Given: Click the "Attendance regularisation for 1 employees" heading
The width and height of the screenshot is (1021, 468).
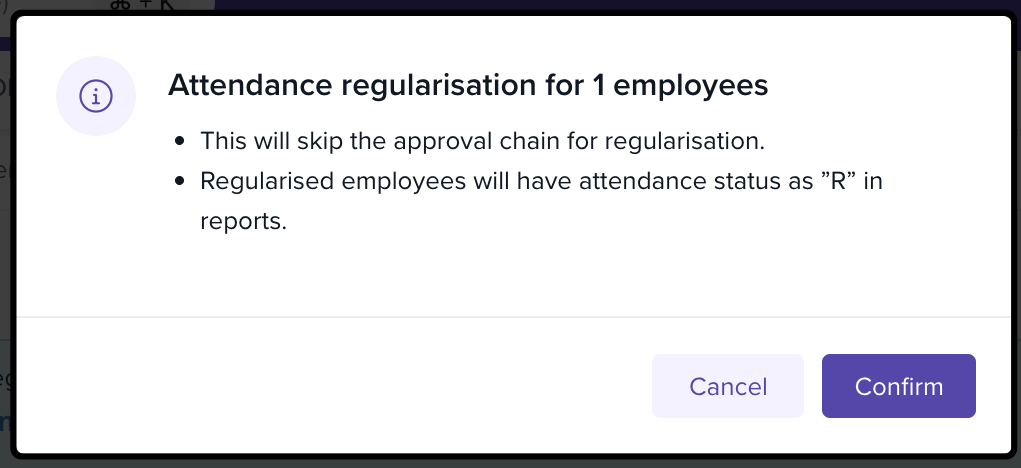Looking at the screenshot, I should pyautogui.click(x=468, y=86).
